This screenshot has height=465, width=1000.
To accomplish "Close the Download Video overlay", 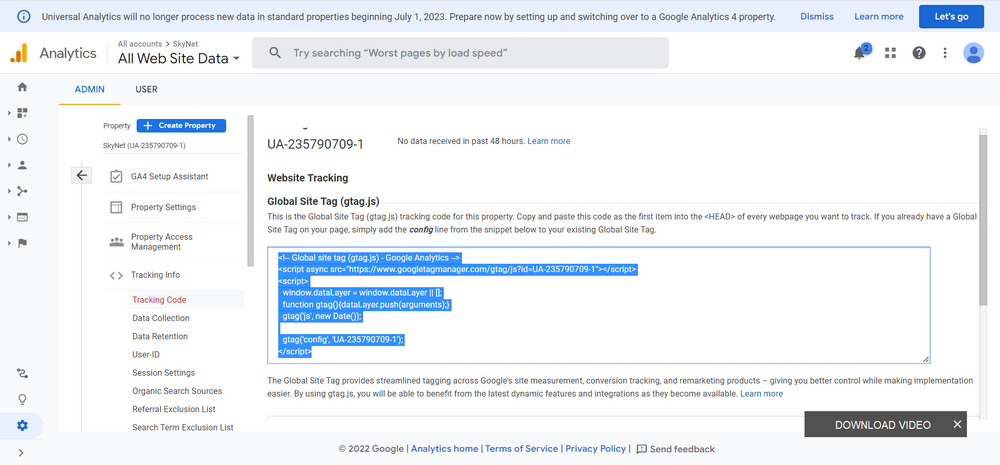I will (x=957, y=424).
